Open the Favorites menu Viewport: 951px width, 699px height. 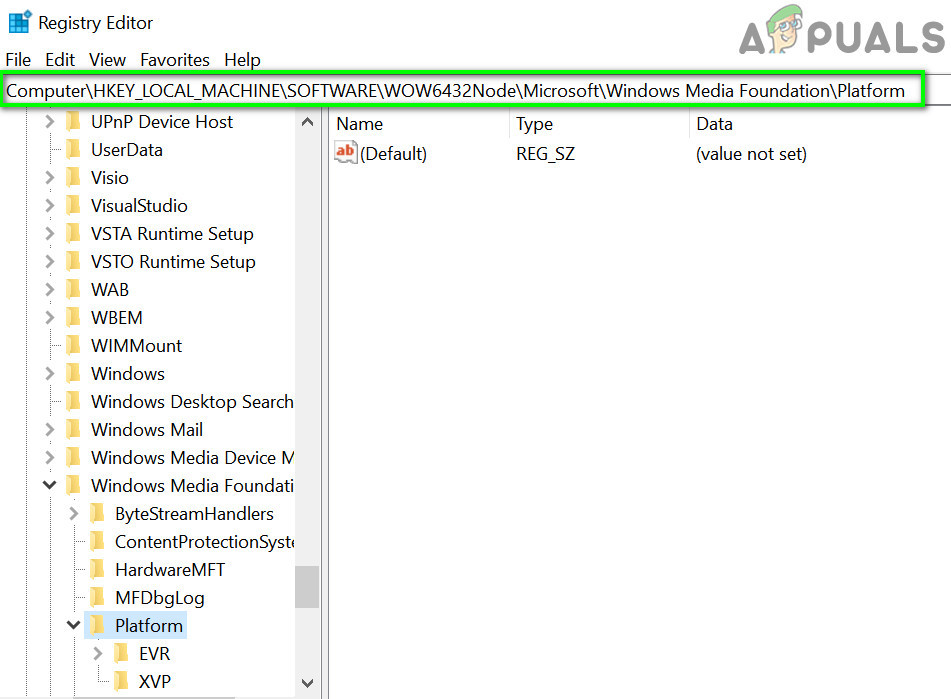point(175,59)
